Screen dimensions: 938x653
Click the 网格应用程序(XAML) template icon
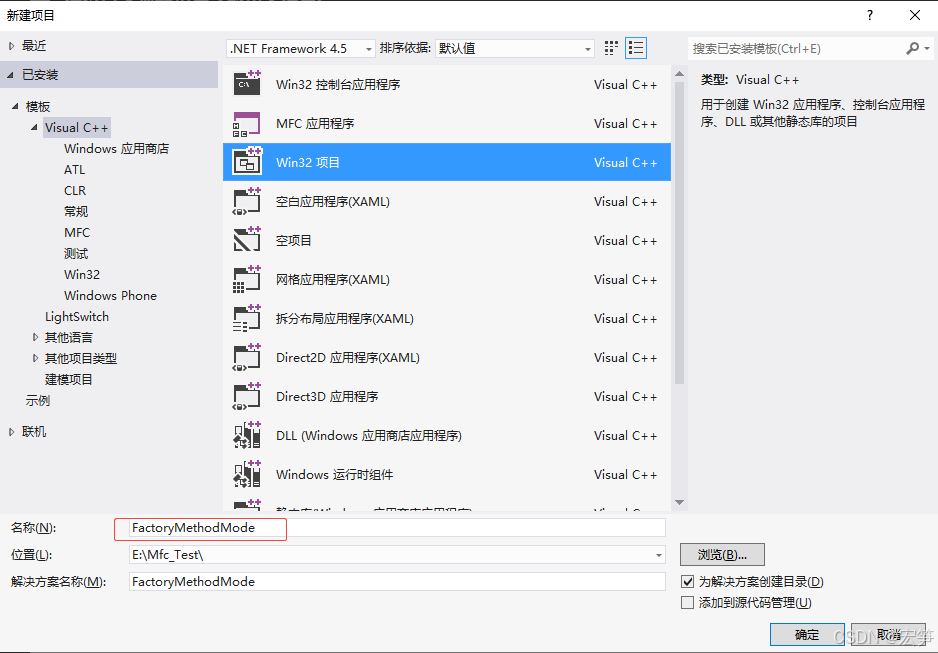[247, 279]
